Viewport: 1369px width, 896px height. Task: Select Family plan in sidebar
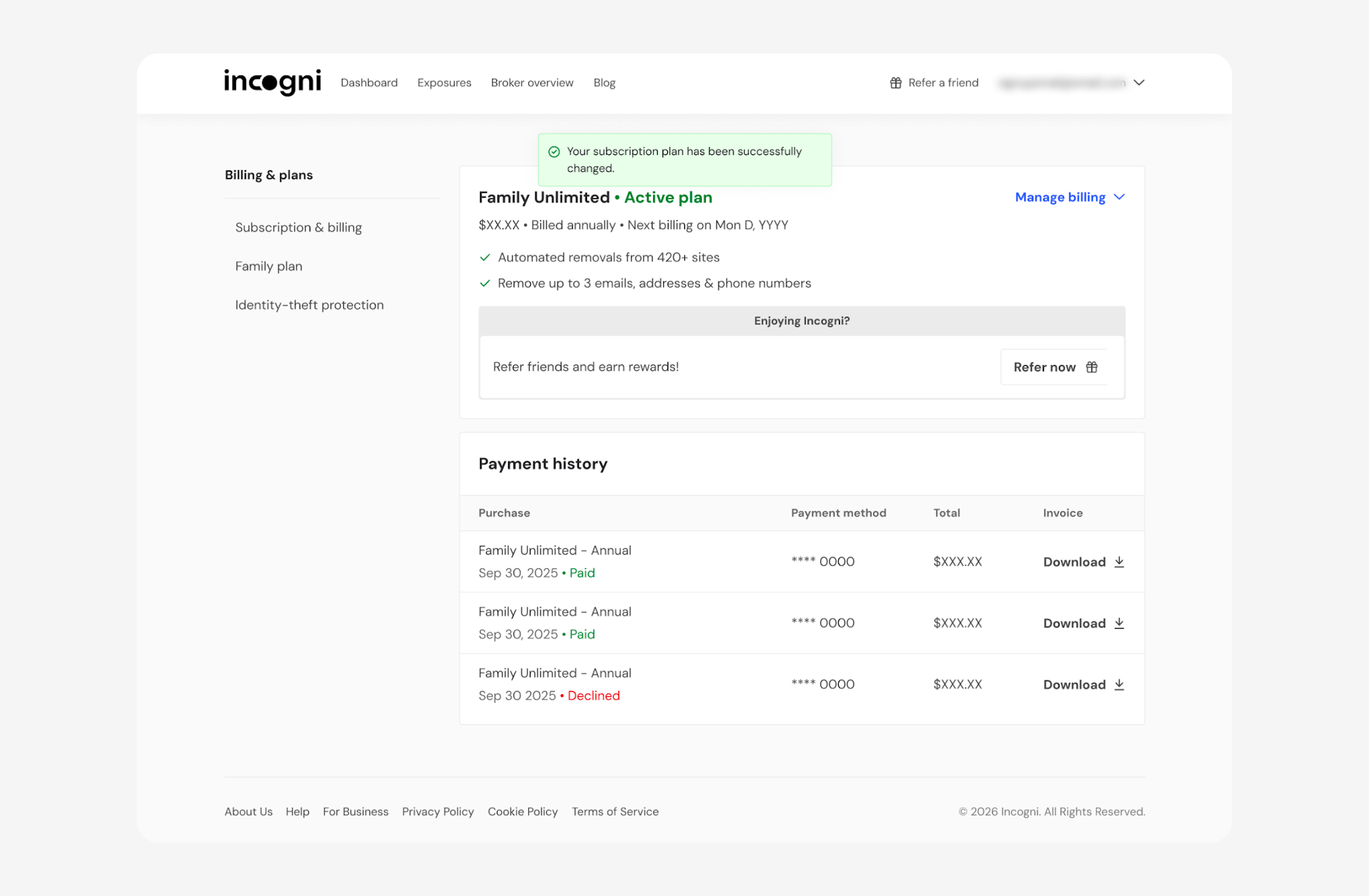(269, 266)
